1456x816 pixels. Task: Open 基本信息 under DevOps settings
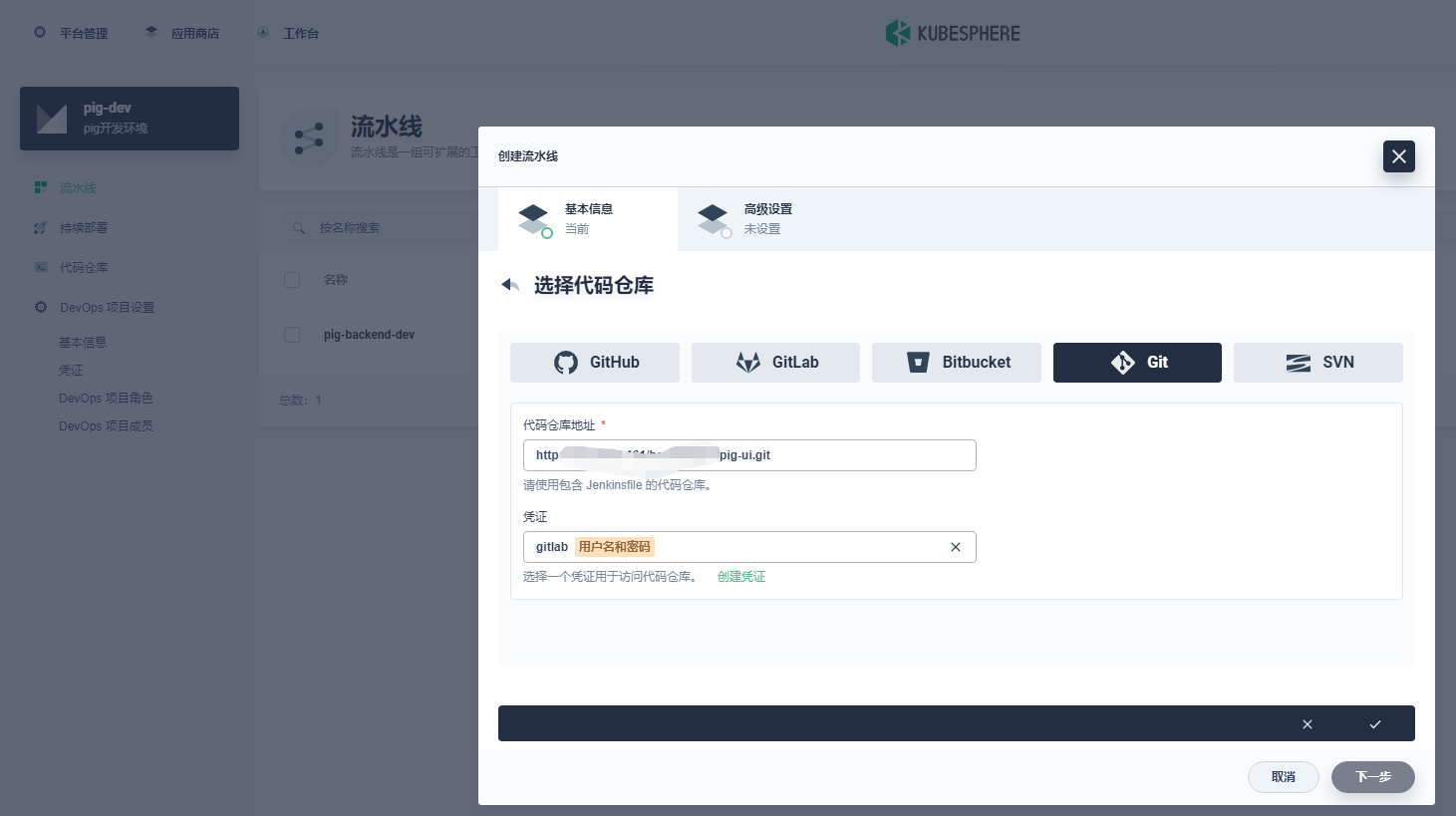pos(83,343)
